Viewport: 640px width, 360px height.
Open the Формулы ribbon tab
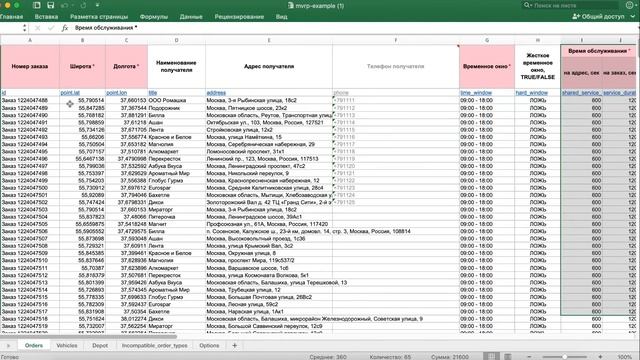(x=153, y=17)
